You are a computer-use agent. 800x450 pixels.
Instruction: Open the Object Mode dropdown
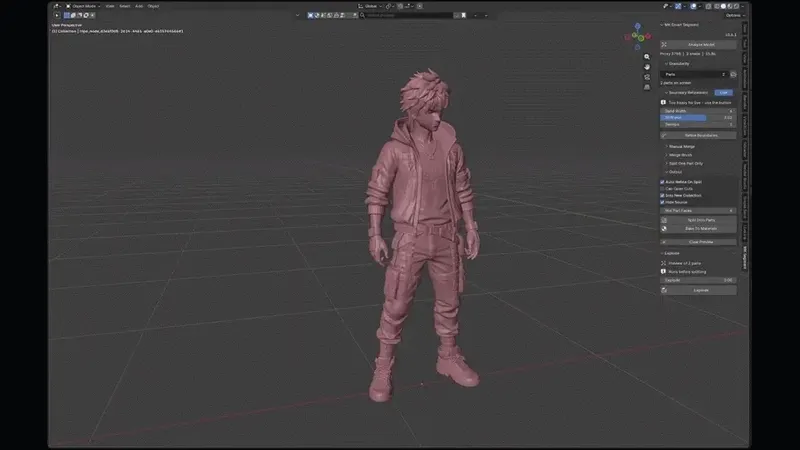click(x=83, y=6)
